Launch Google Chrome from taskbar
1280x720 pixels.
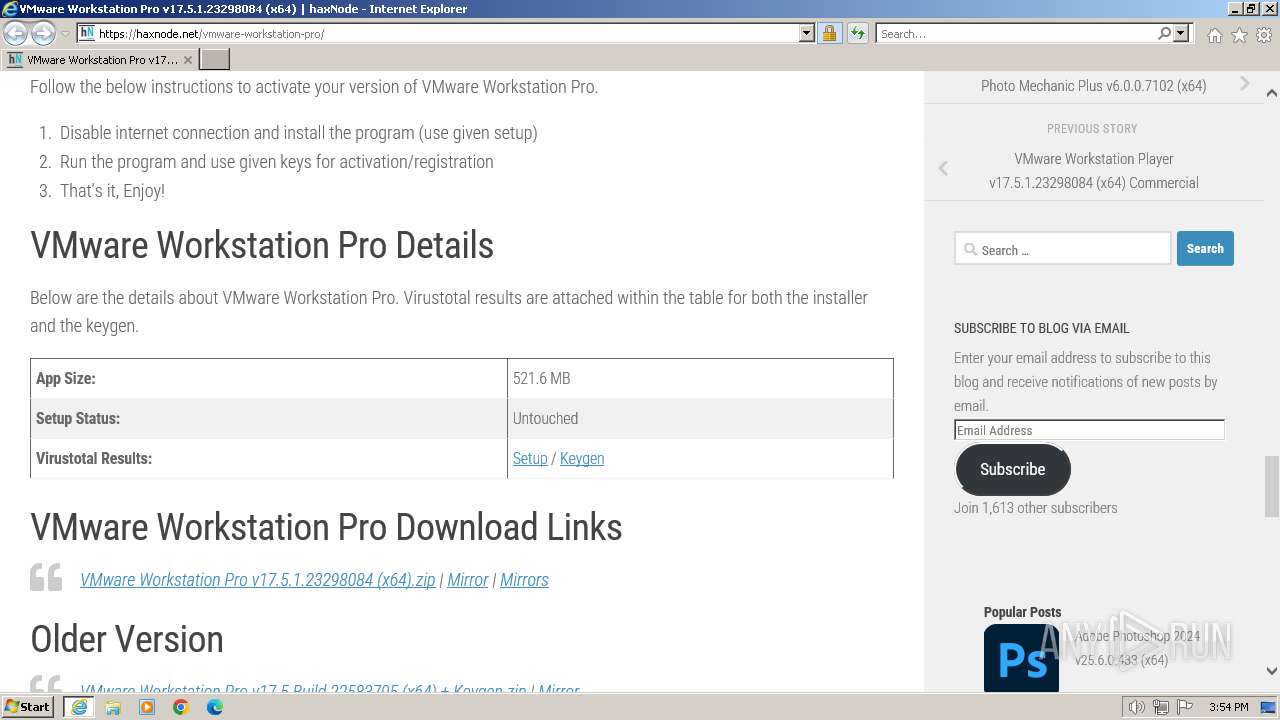(181, 707)
